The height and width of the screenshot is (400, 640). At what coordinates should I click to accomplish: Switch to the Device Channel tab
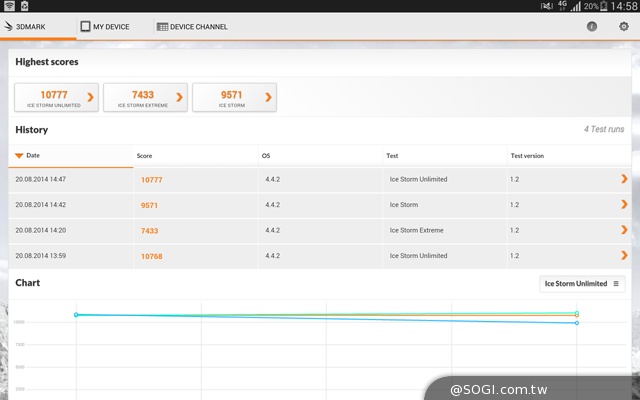(192, 27)
